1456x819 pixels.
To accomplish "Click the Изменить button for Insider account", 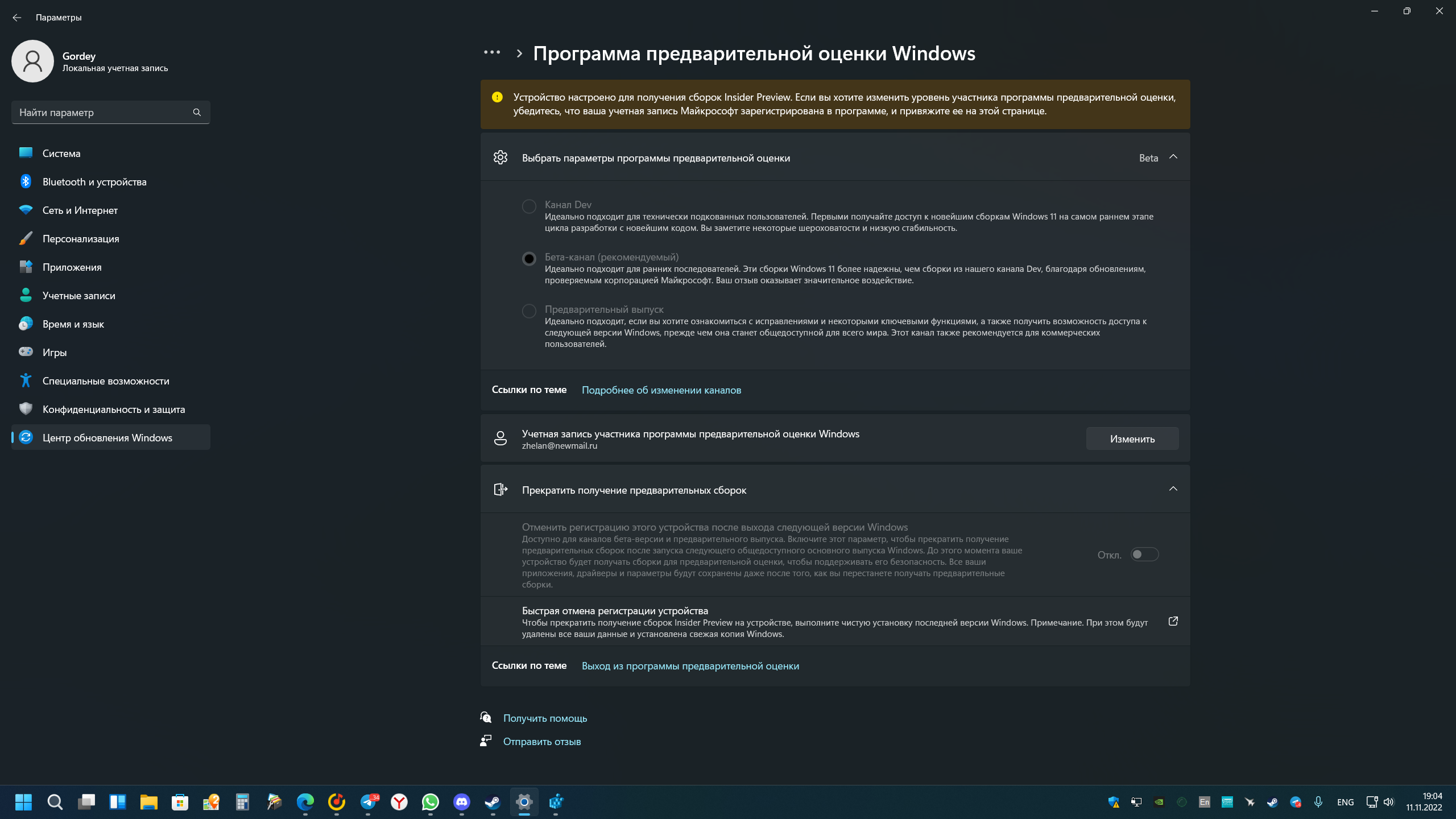I will click(1132, 439).
